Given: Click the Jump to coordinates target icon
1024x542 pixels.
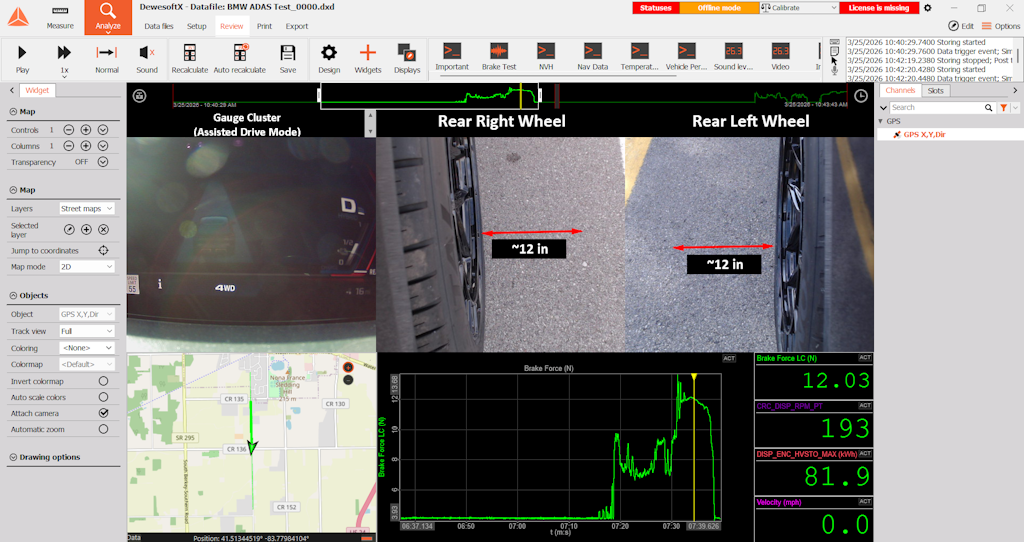Looking at the screenshot, I should (103, 251).
